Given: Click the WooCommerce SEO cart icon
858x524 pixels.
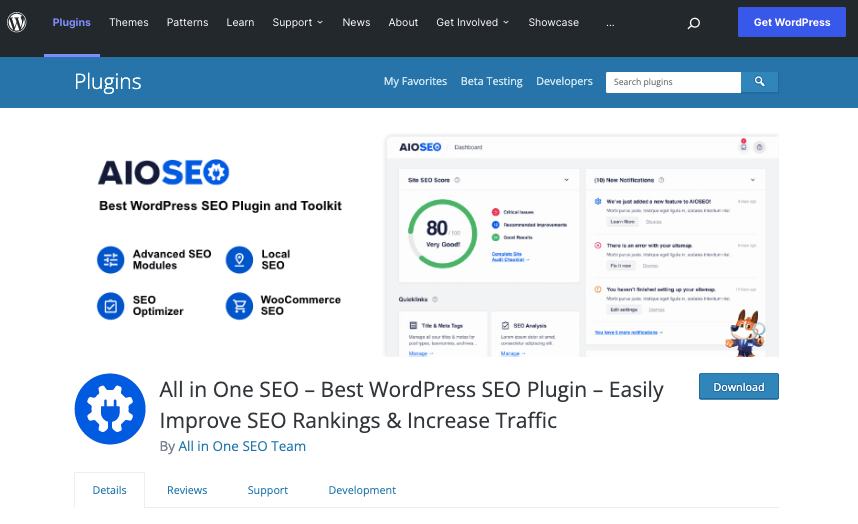Looking at the screenshot, I should [239, 306].
